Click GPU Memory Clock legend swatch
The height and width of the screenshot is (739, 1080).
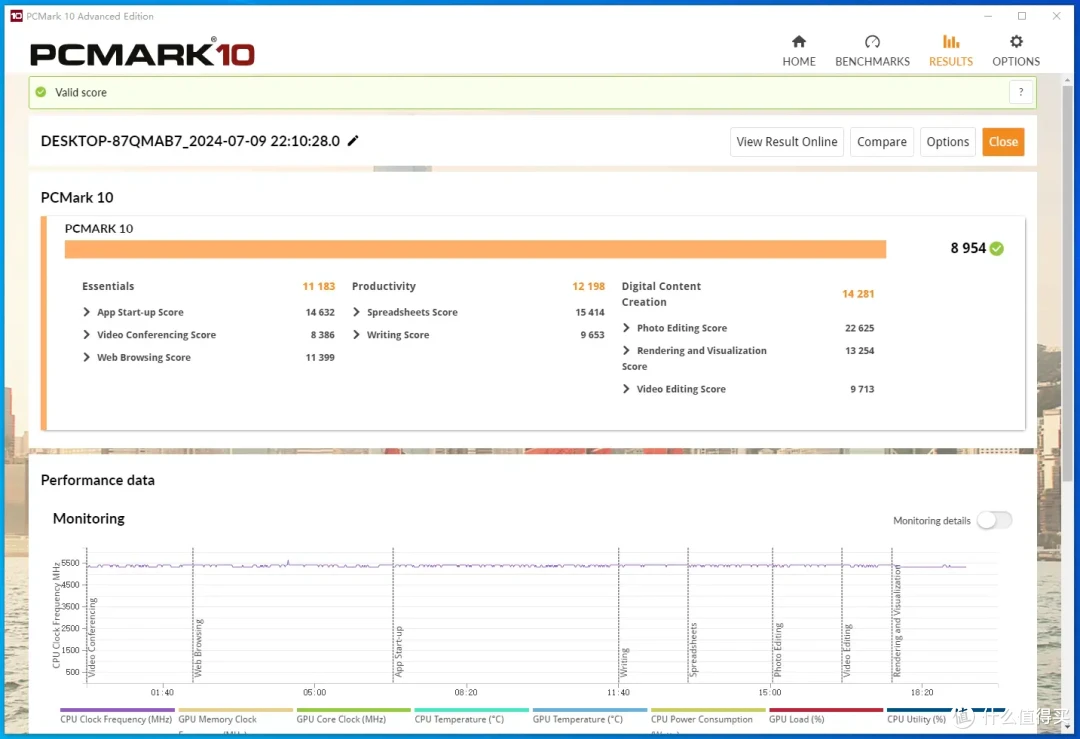tap(236, 709)
